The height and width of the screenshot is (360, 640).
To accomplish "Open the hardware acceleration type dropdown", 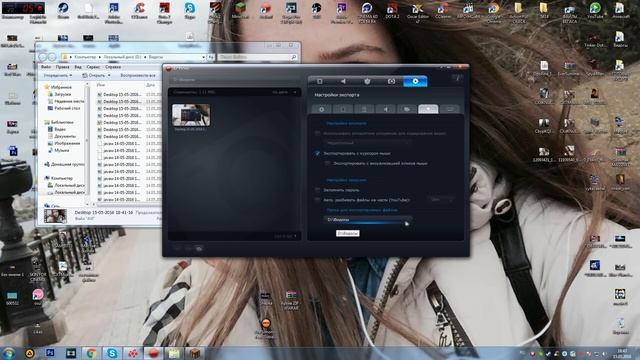I will point(368,143).
